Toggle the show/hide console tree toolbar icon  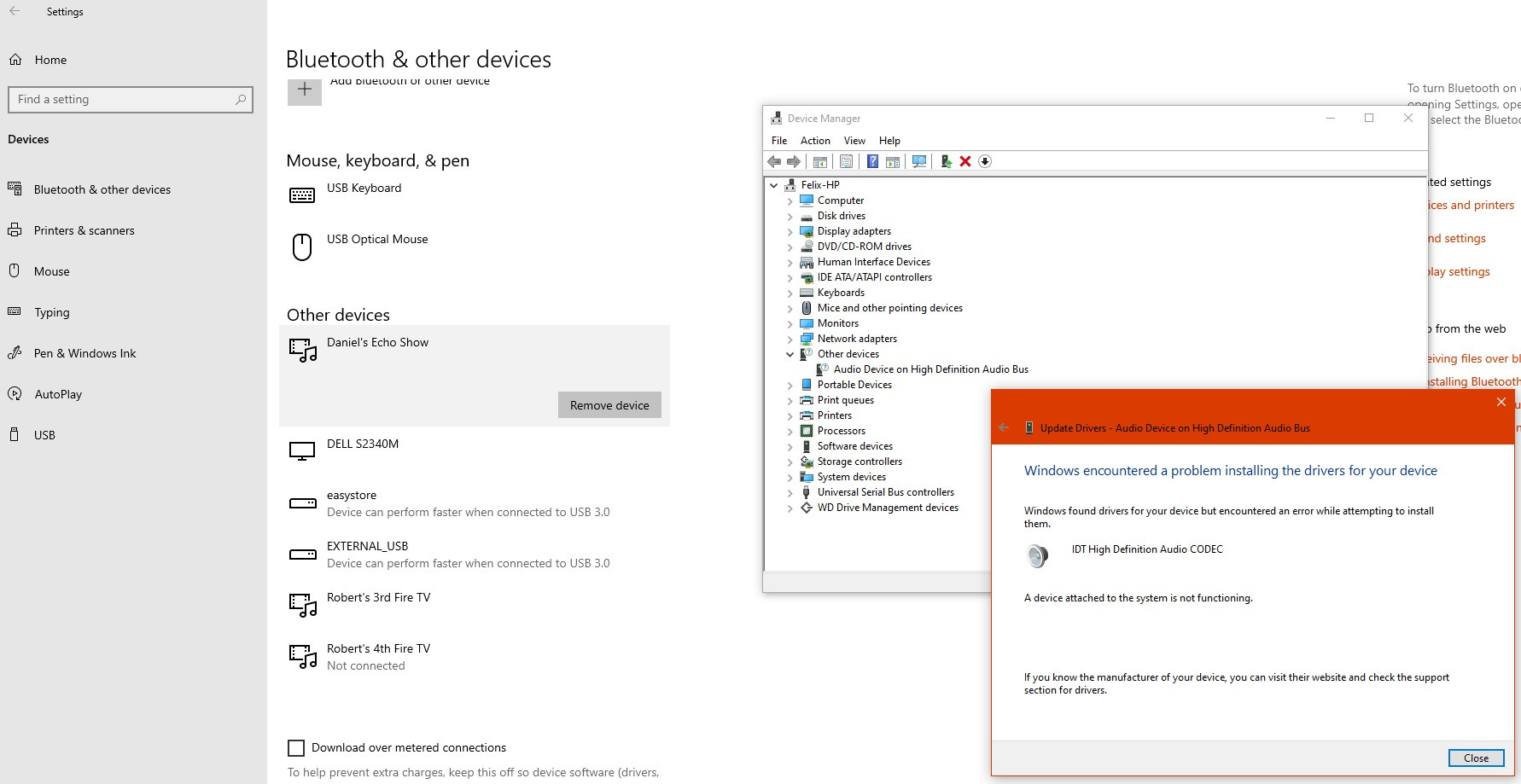tap(819, 161)
